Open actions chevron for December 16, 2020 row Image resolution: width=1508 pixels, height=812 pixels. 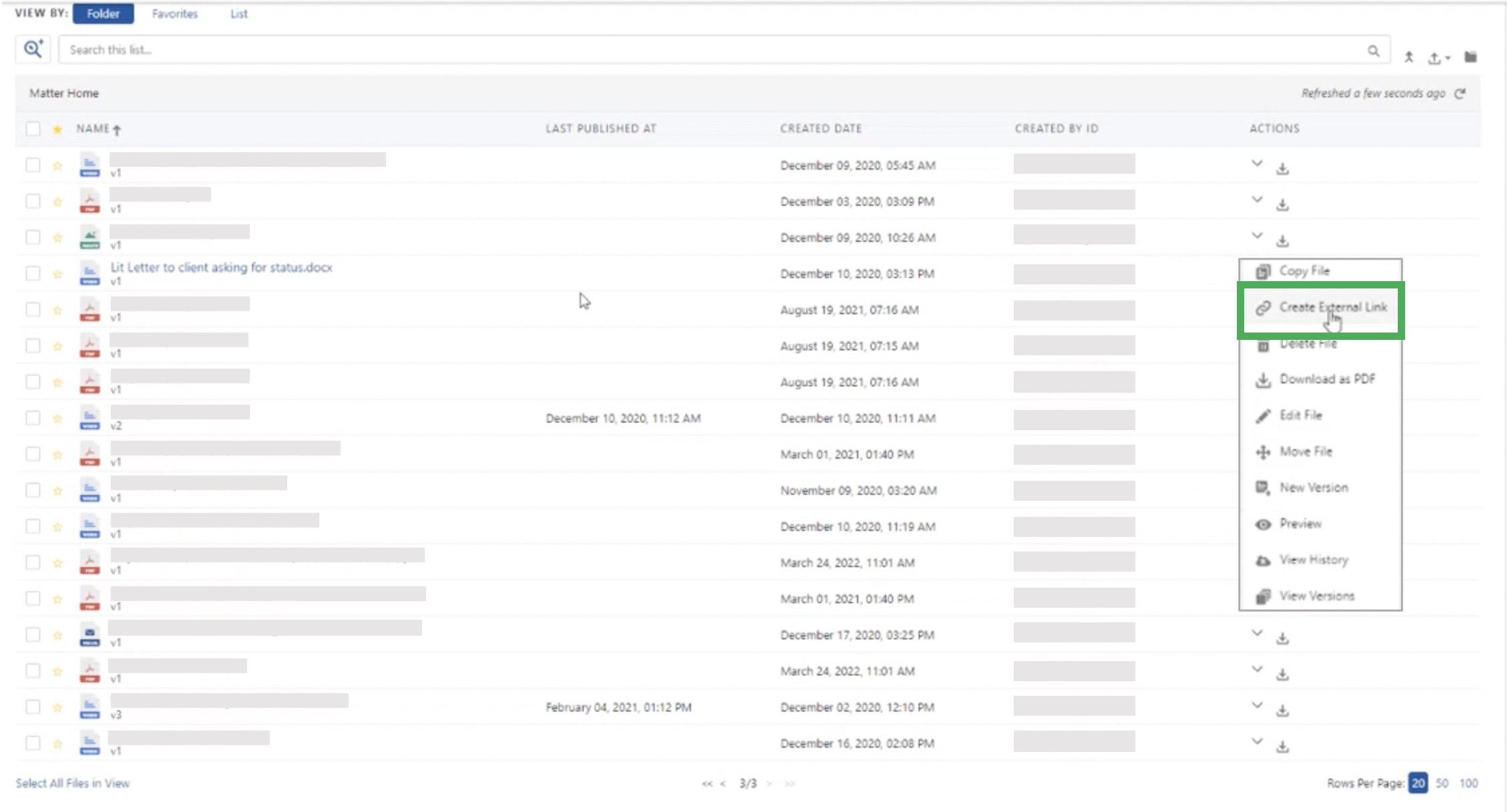(1257, 741)
